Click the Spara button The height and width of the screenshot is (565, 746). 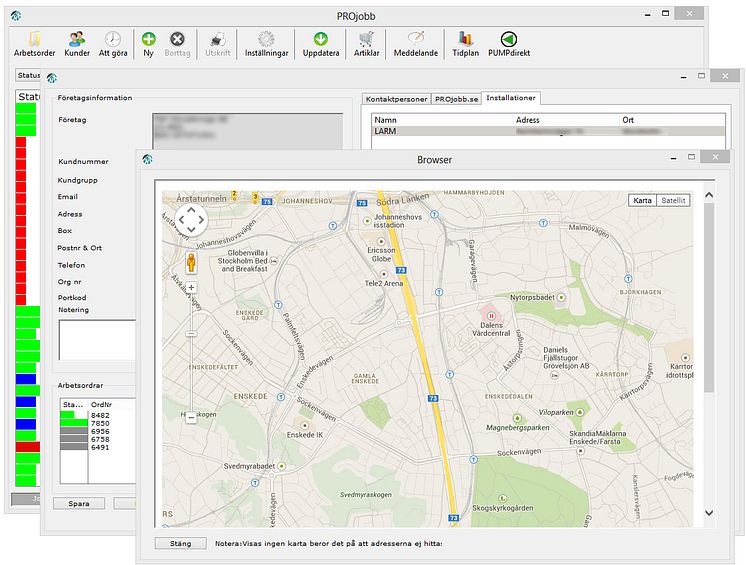point(79,503)
